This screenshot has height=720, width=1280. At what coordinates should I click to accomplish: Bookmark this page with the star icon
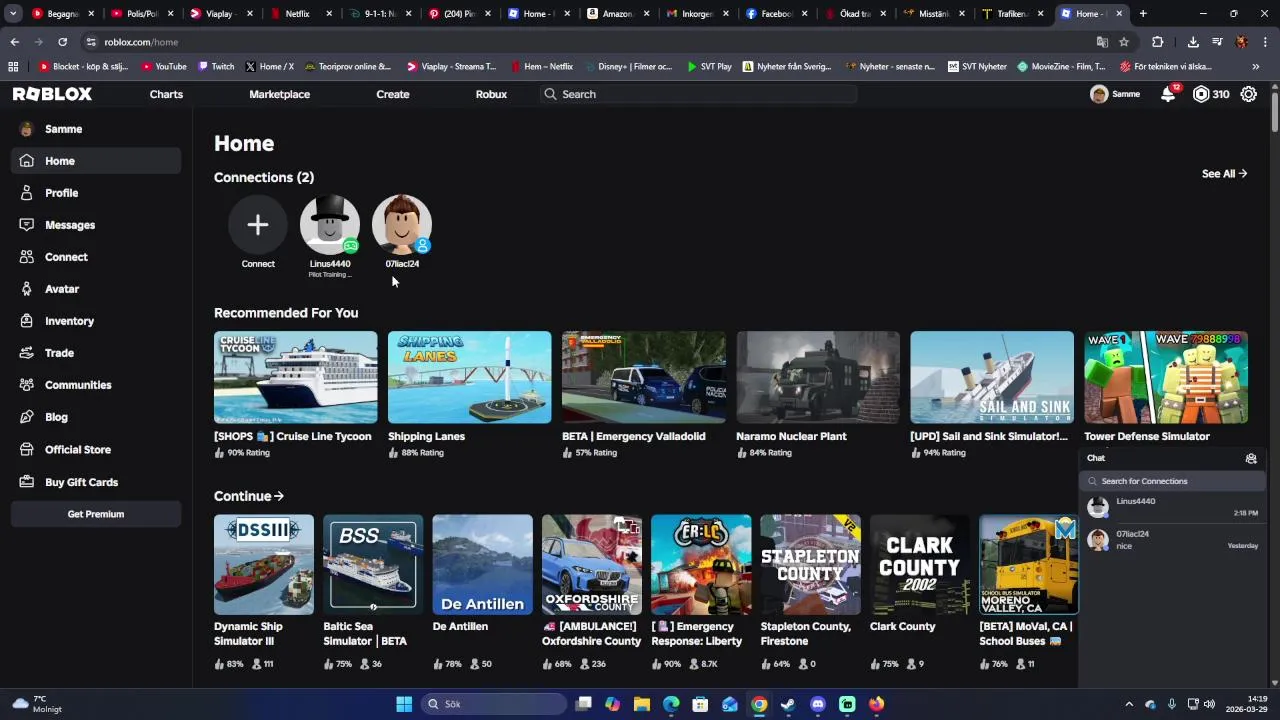(x=1124, y=42)
